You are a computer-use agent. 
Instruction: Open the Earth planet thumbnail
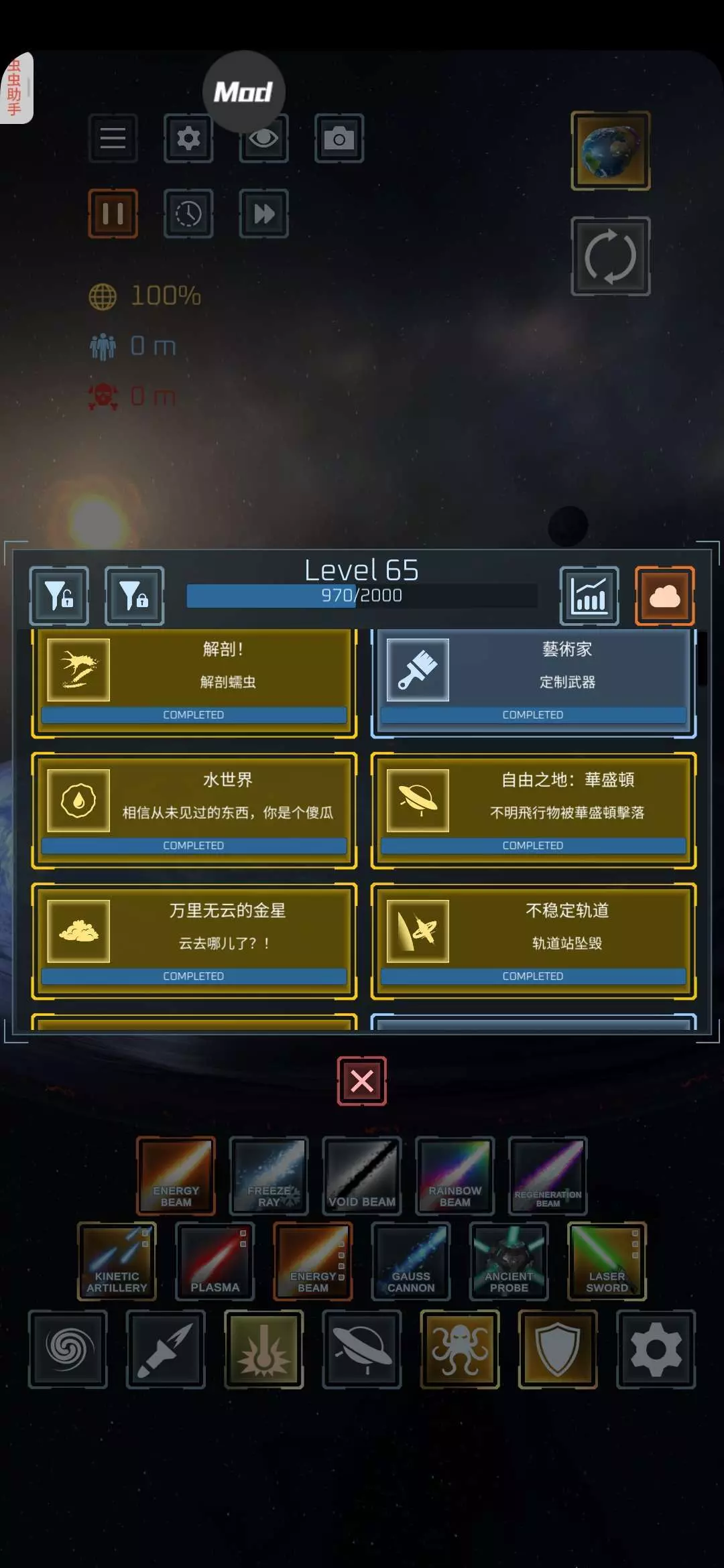click(x=611, y=151)
